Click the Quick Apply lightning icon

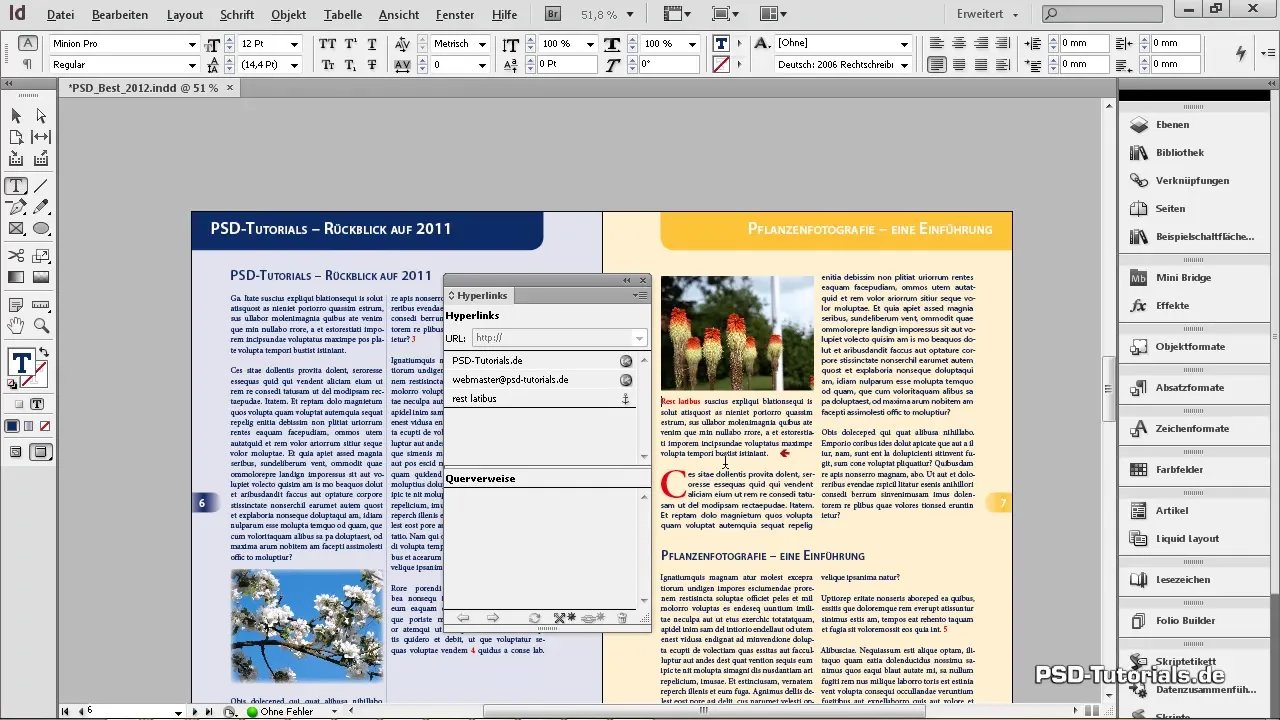pos(1242,54)
